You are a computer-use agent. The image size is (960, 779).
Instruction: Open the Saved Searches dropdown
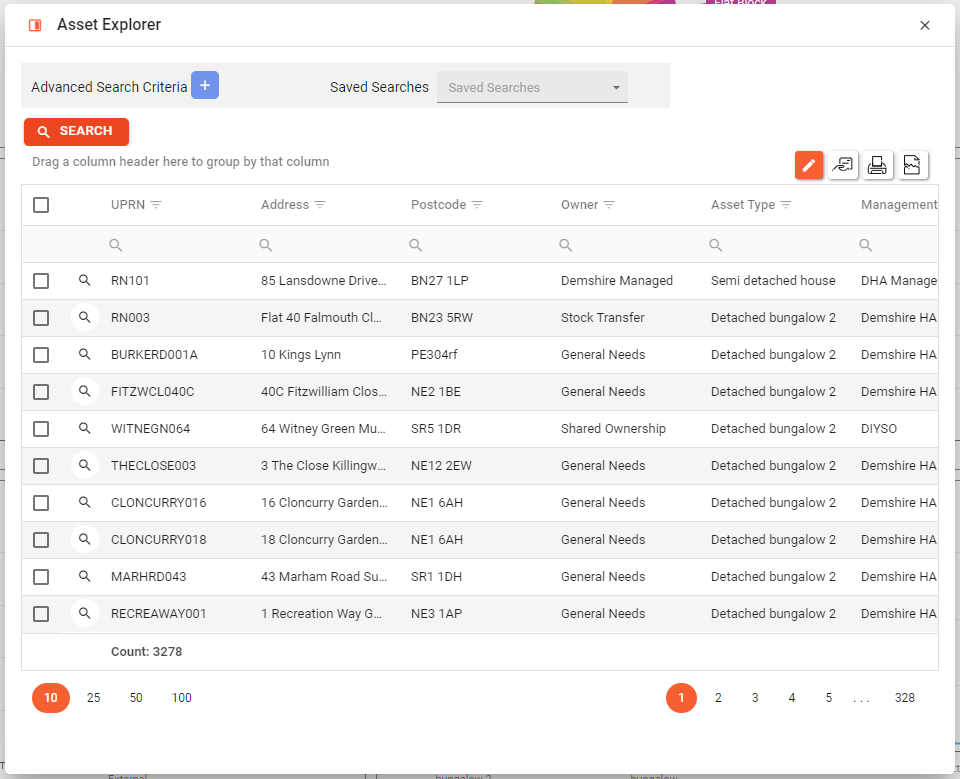point(532,88)
